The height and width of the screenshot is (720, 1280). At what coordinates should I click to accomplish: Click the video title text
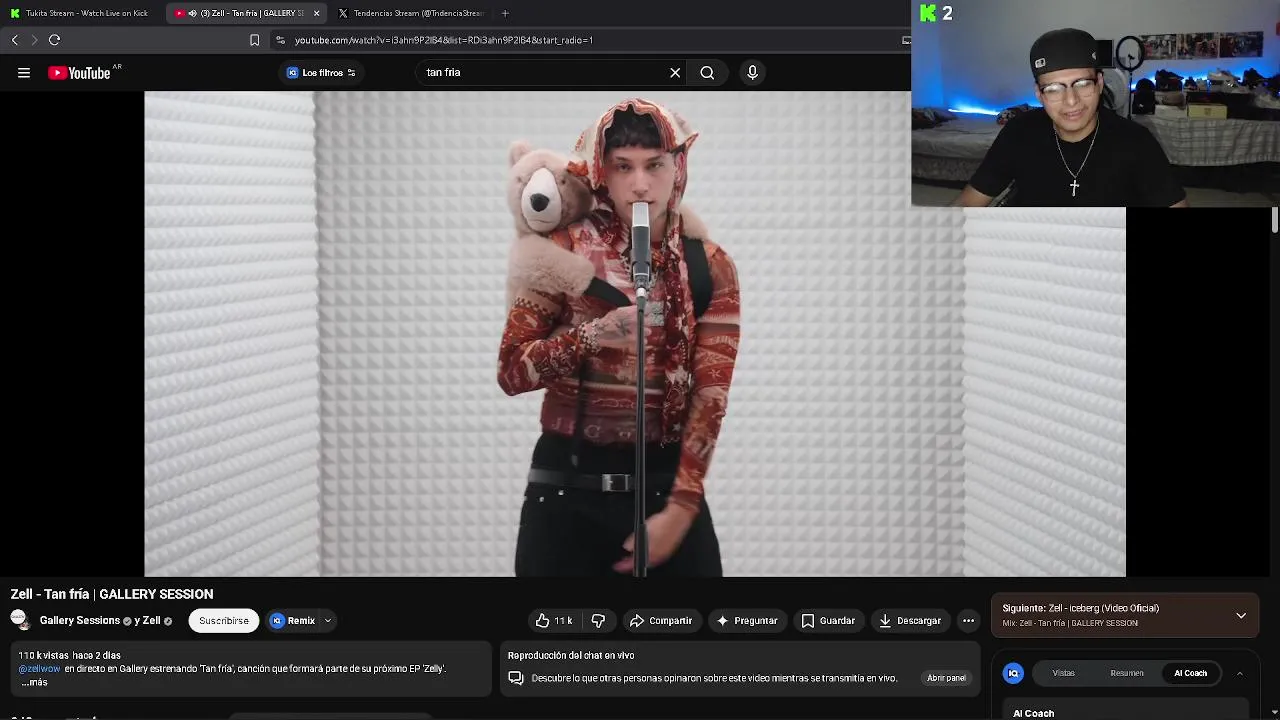point(112,594)
